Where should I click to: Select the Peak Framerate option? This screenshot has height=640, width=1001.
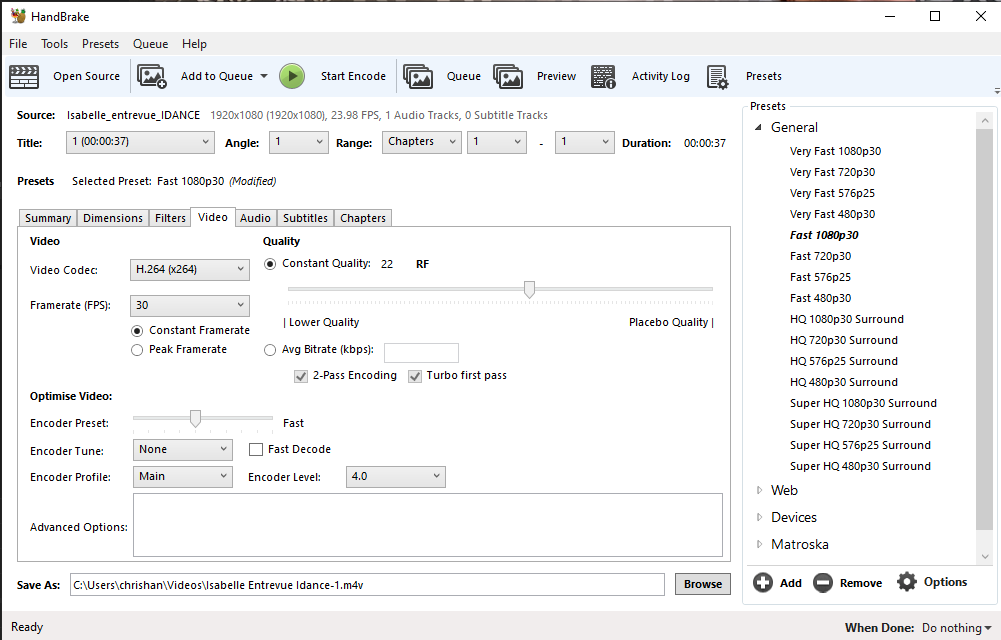click(x=137, y=349)
